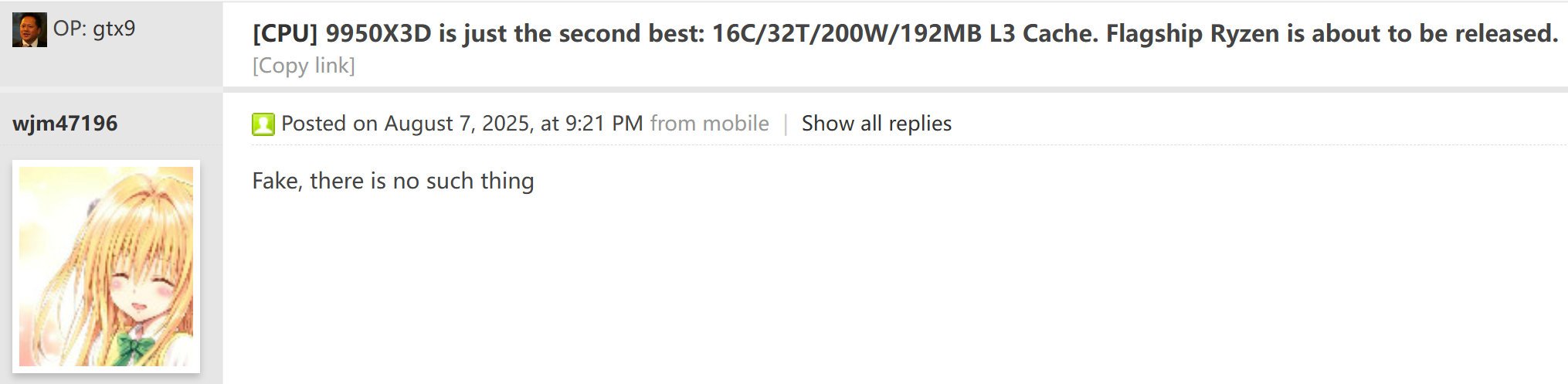The width and height of the screenshot is (1568, 384).
Task: Click the from mobile link
Action: [x=709, y=124]
